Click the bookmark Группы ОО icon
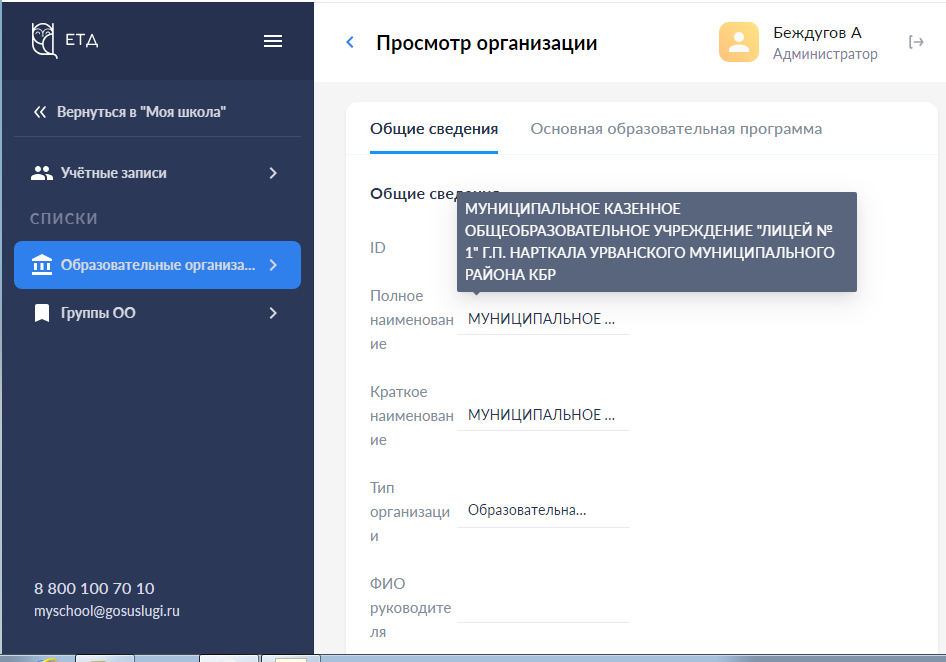The height and width of the screenshot is (662, 946). click(42, 313)
